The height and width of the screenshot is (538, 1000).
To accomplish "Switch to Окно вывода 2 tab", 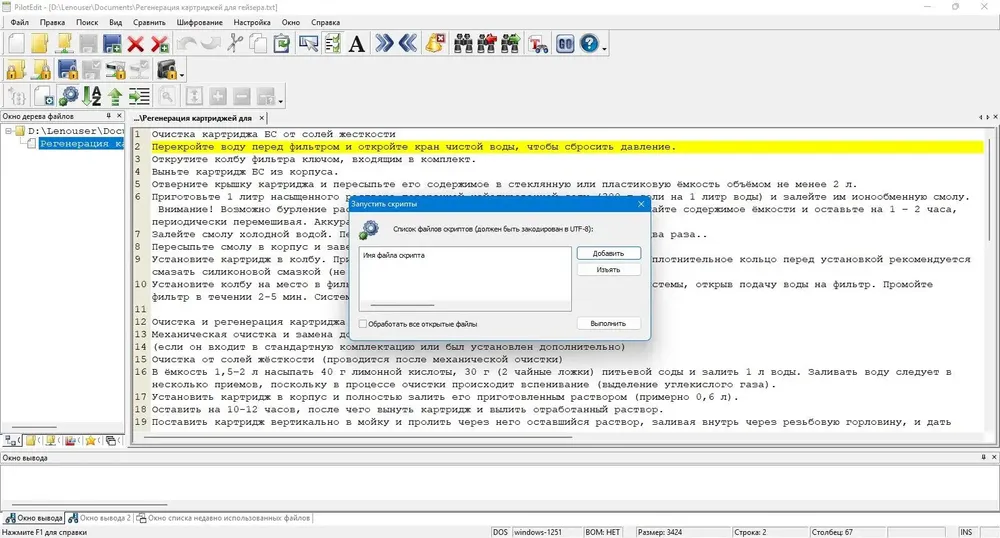I will 99,518.
